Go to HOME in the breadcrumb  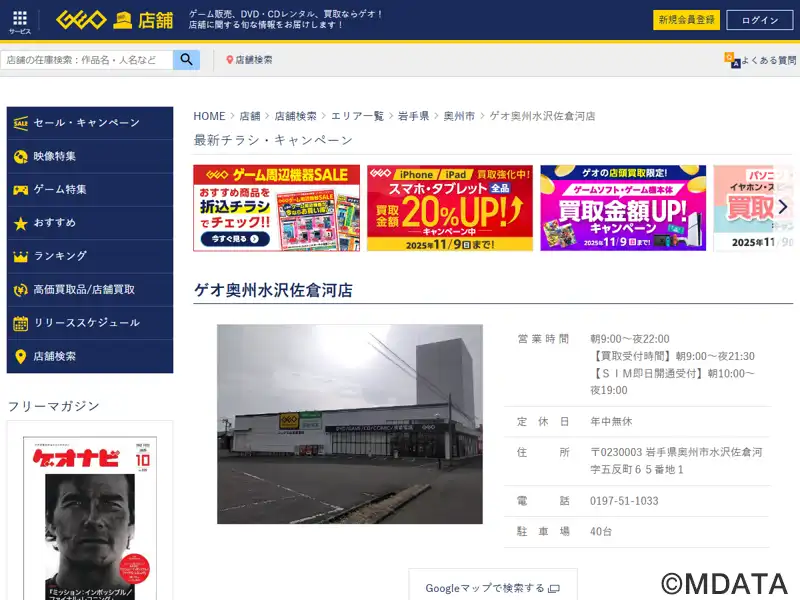pyautogui.click(x=209, y=116)
